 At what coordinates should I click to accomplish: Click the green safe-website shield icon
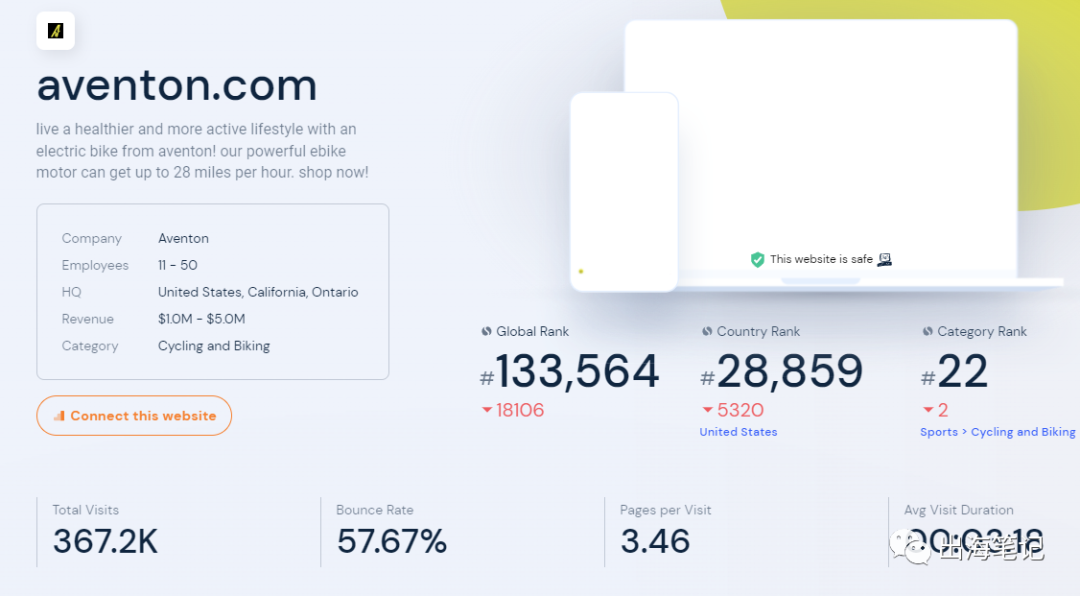(x=757, y=260)
